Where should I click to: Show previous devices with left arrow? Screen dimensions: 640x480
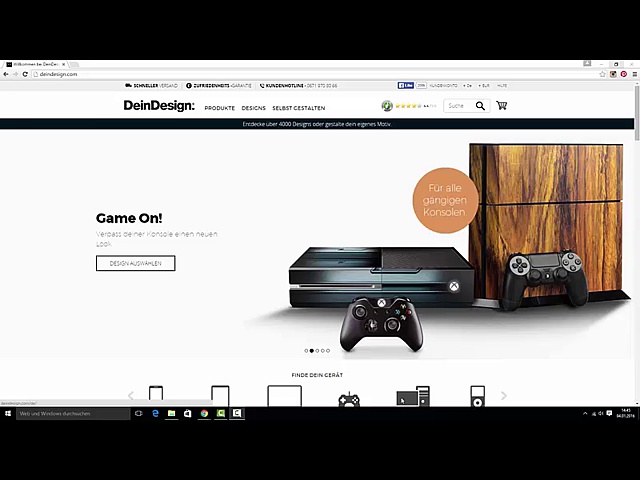130,396
